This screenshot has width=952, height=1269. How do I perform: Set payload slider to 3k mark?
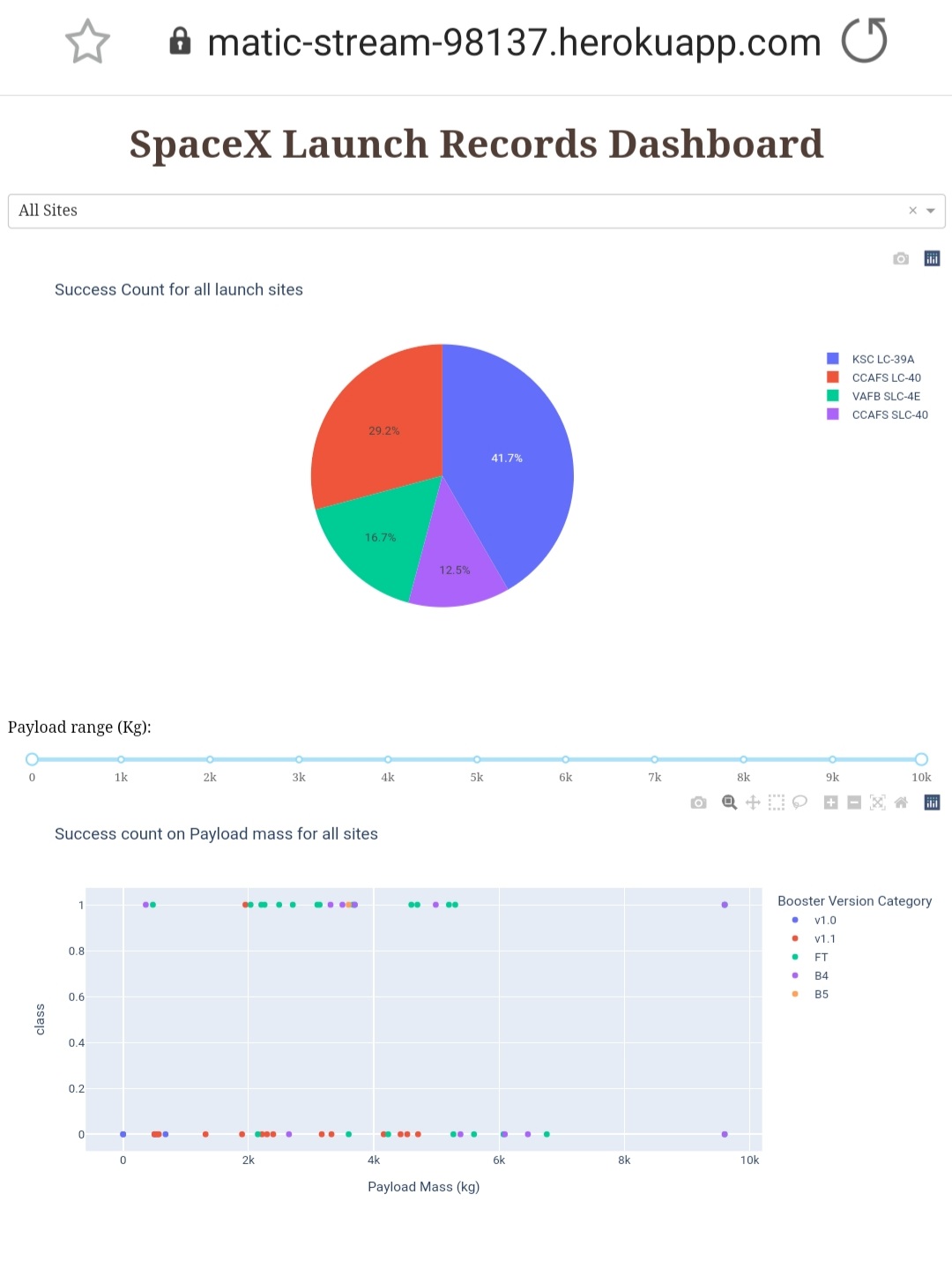coord(299,759)
